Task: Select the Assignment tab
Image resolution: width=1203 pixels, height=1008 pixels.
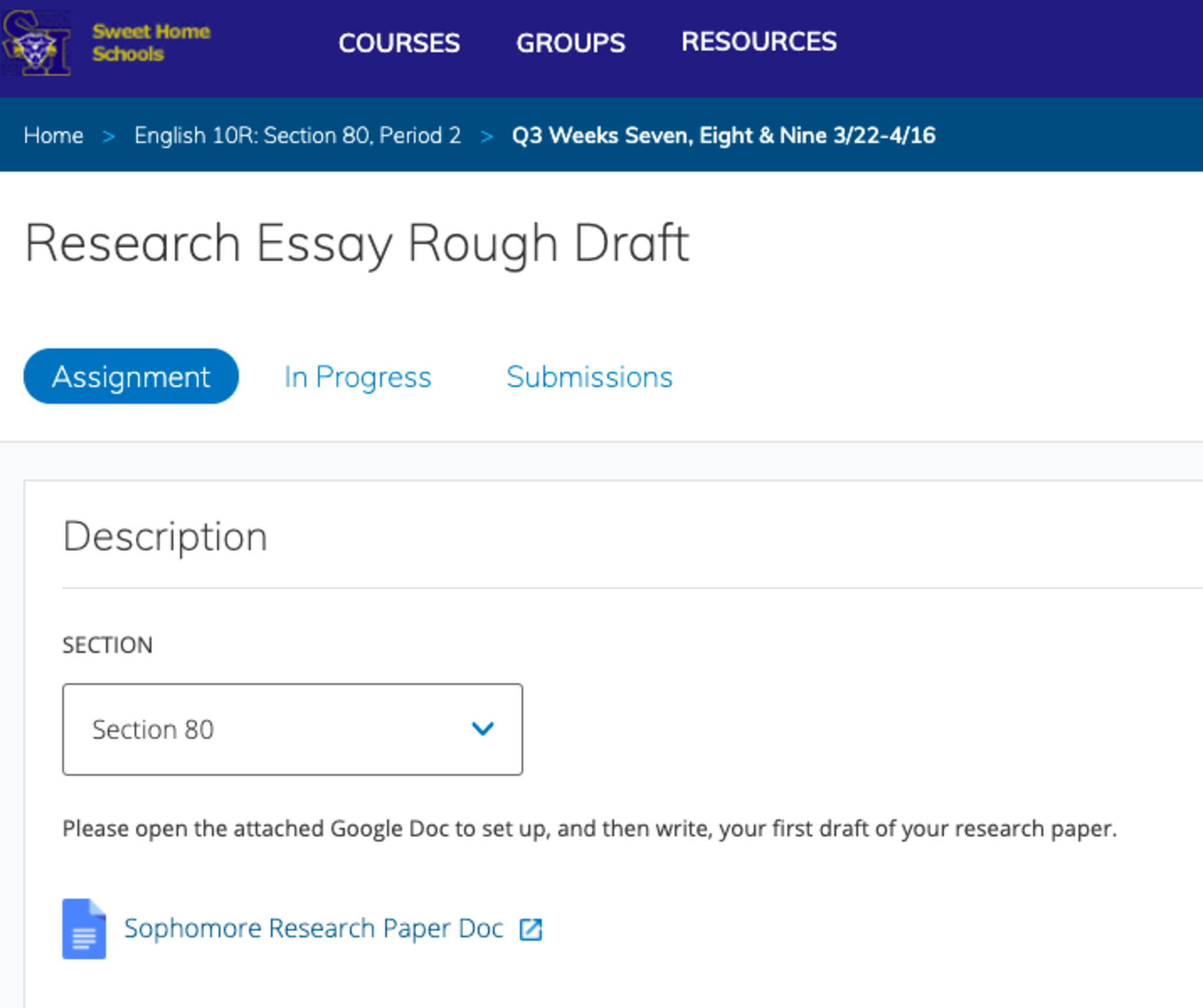Action: (131, 377)
